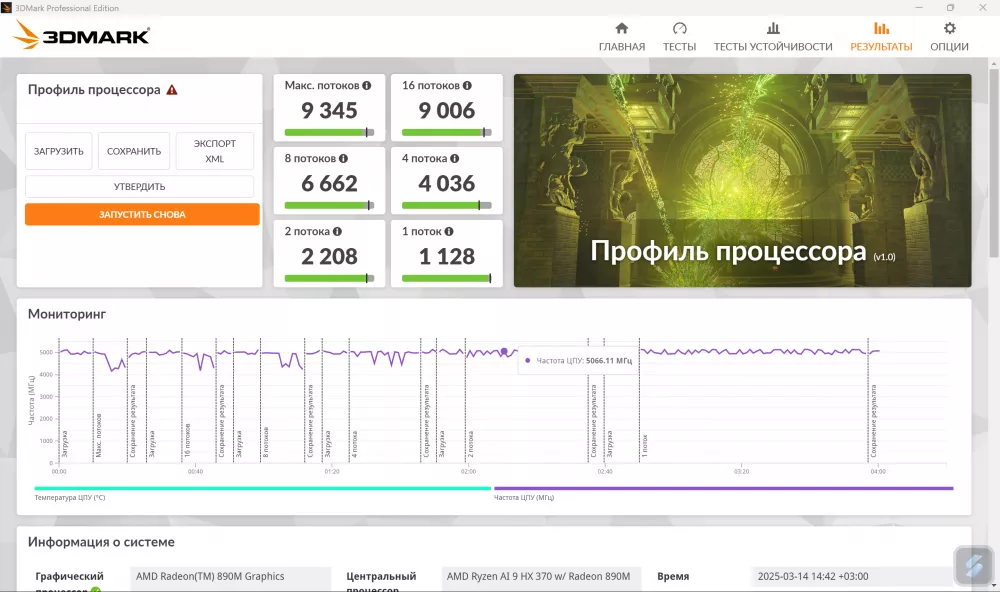The height and width of the screenshot is (592, 1000).
Task: Click info icon next to 16 потоков
Action: pyautogui.click(x=467, y=86)
